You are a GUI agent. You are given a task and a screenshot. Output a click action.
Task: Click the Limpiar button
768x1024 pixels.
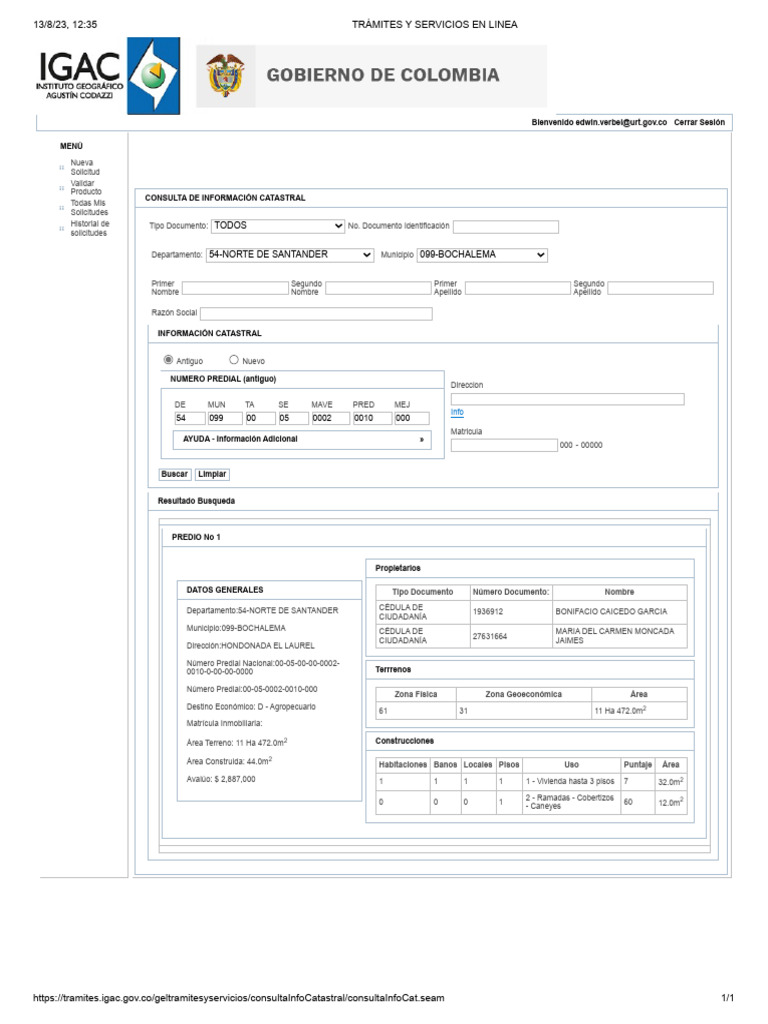pos(212,474)
